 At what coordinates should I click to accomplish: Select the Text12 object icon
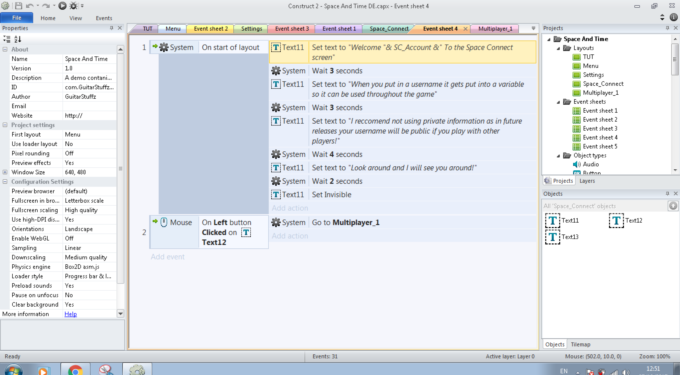pyautogui.click(x=616, y=221)
